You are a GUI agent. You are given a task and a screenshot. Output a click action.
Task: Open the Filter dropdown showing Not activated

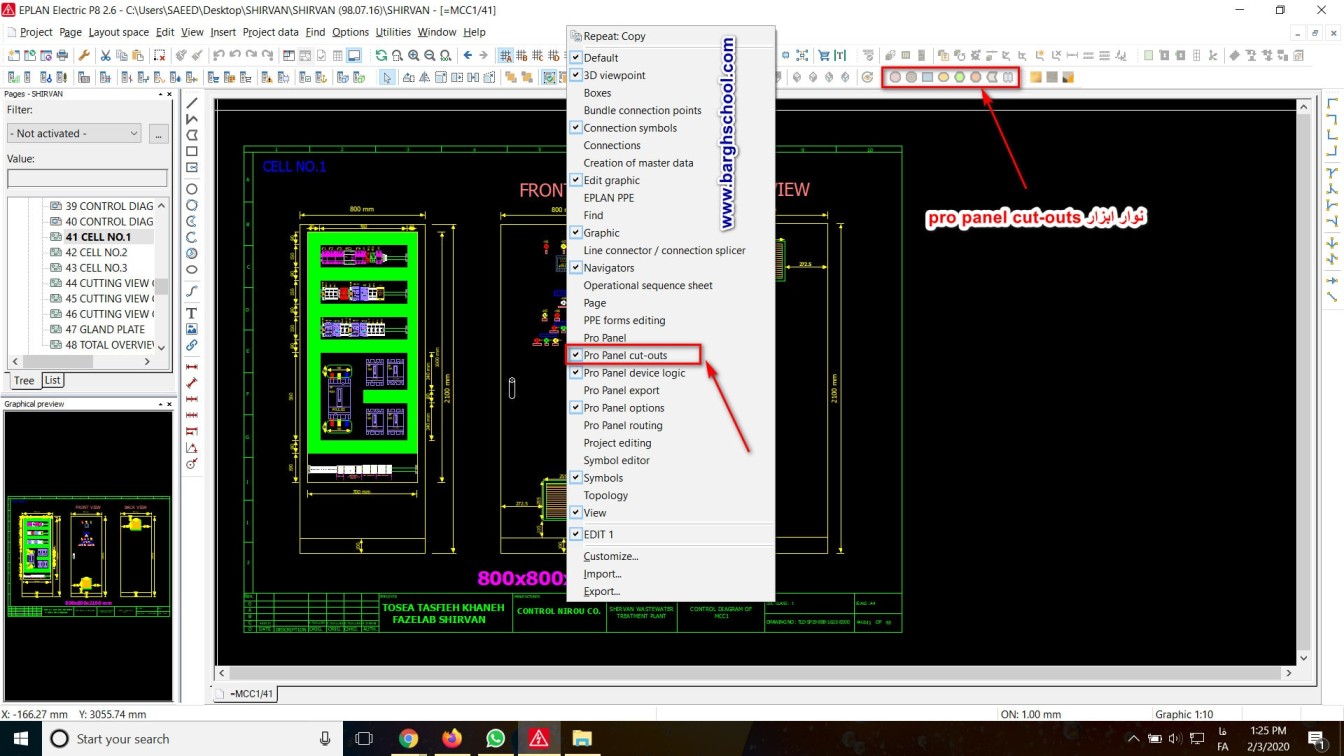(x=75, y=133)
